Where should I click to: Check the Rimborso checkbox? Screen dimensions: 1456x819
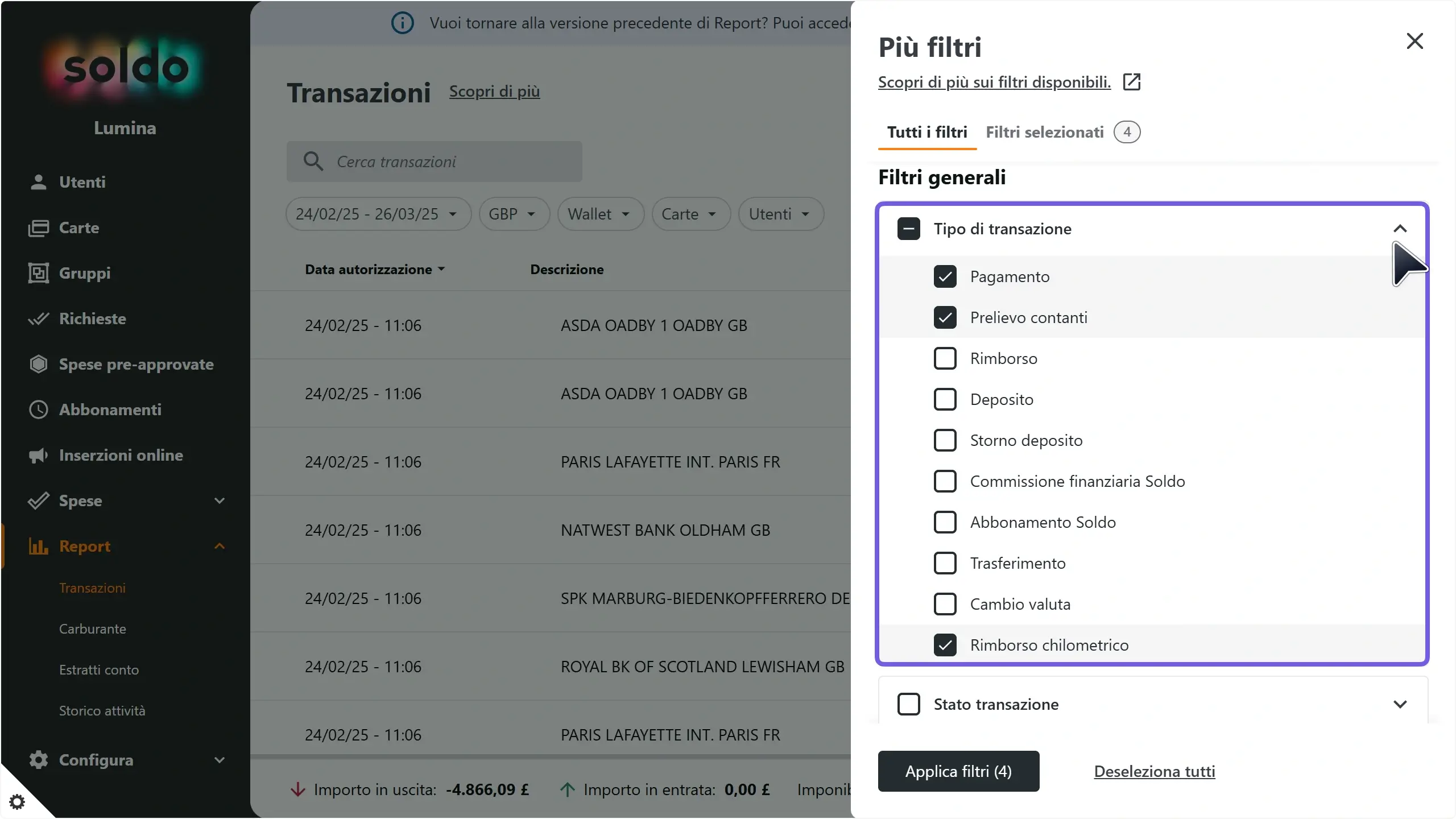pyautogui.click(x=945, y=358)
